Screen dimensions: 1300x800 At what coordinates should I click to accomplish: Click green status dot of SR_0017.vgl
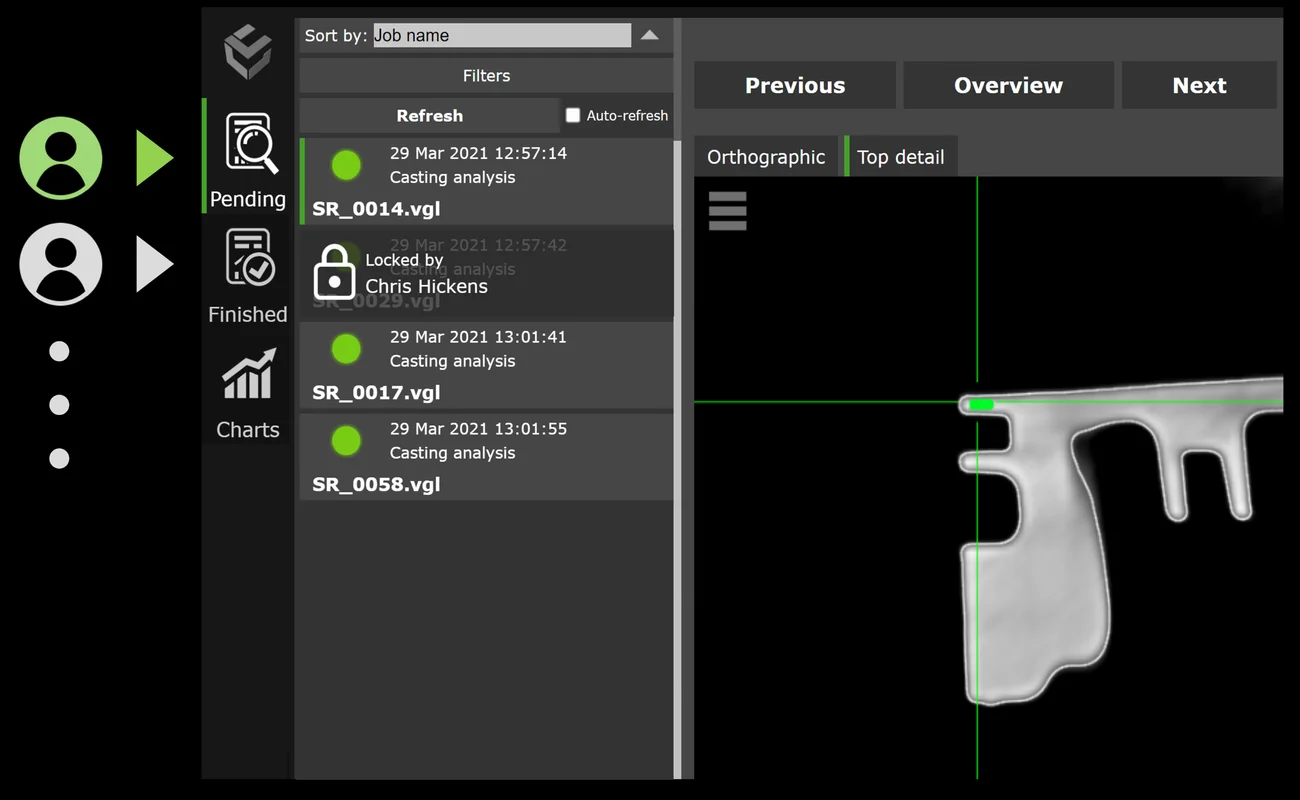346,349
